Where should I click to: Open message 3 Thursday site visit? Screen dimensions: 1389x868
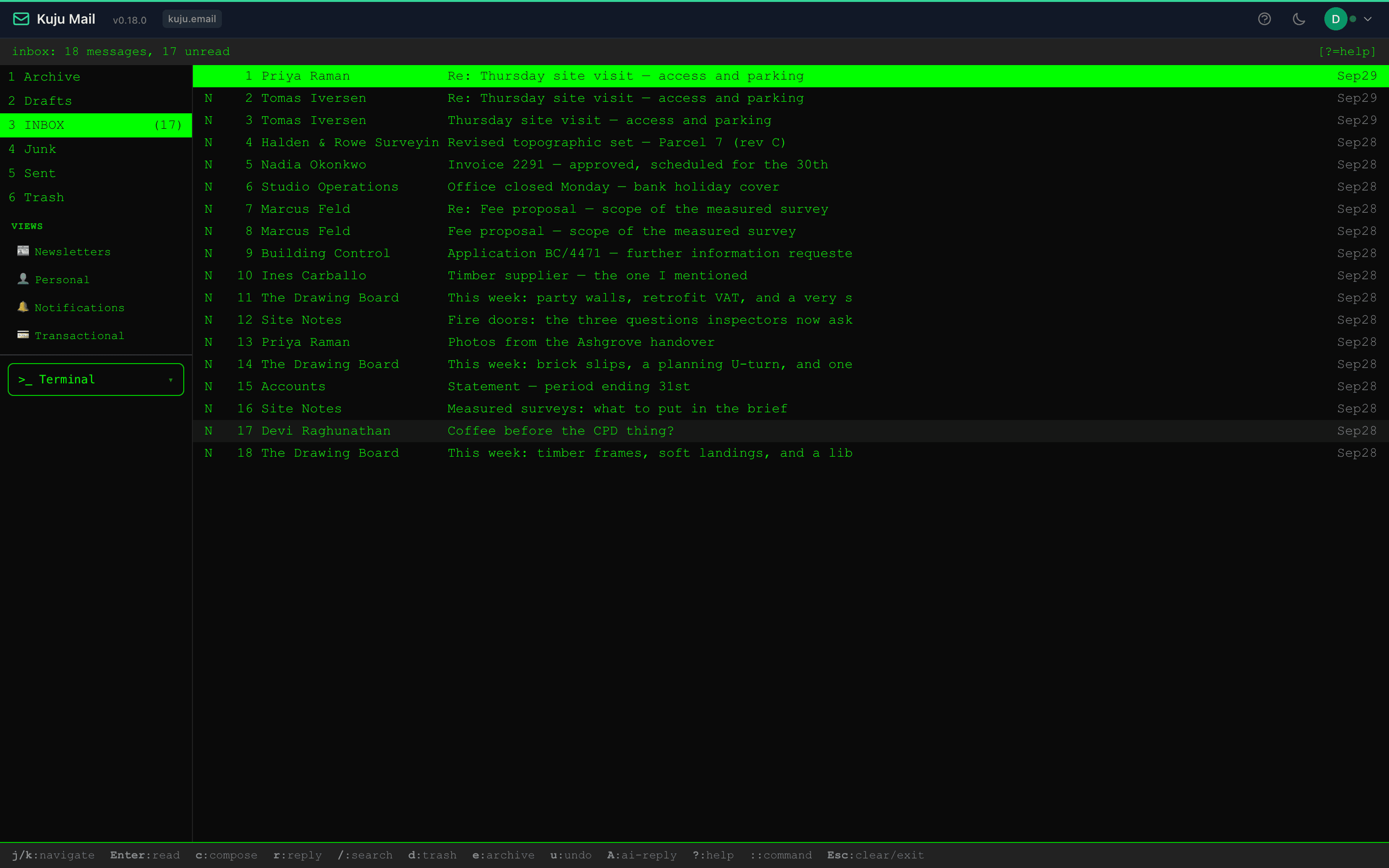(790, 121)
